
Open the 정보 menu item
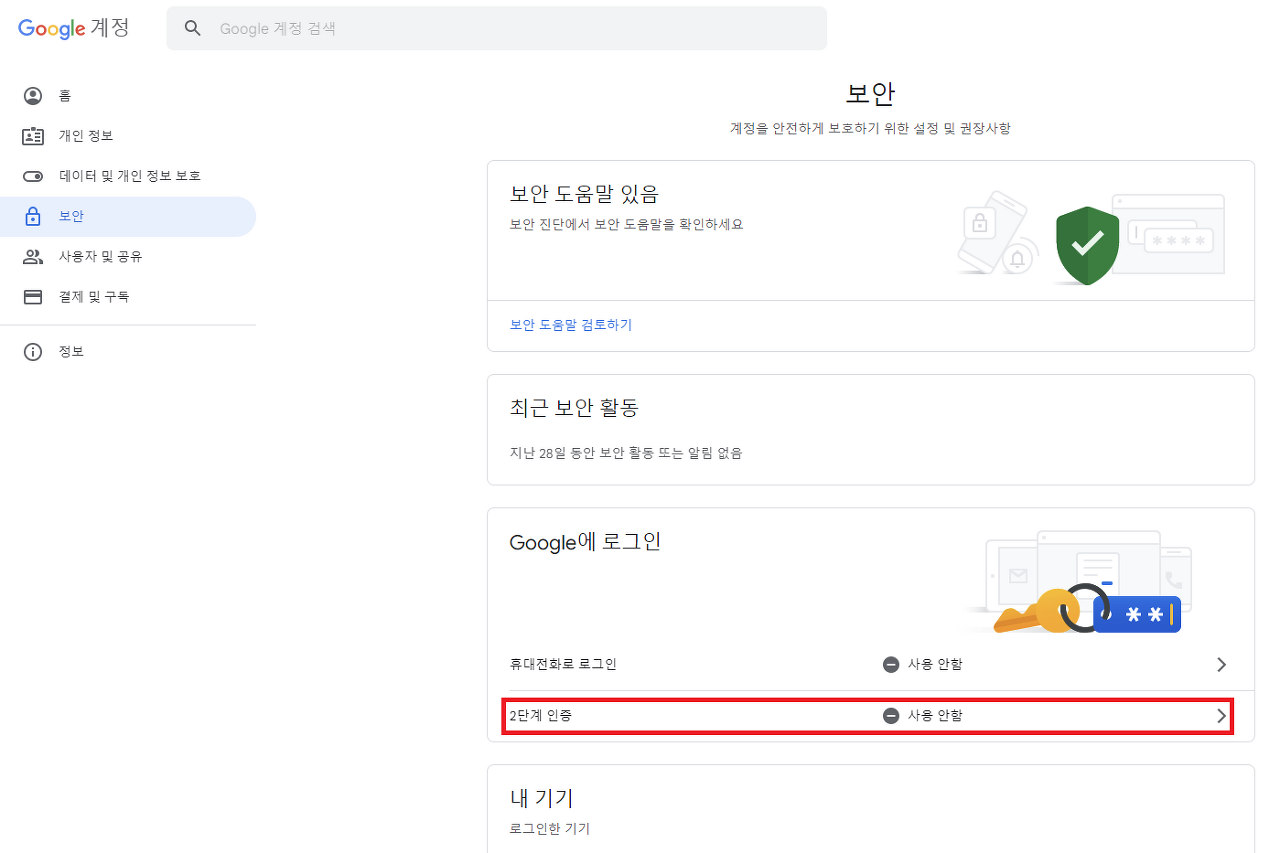tap(128, 352)
